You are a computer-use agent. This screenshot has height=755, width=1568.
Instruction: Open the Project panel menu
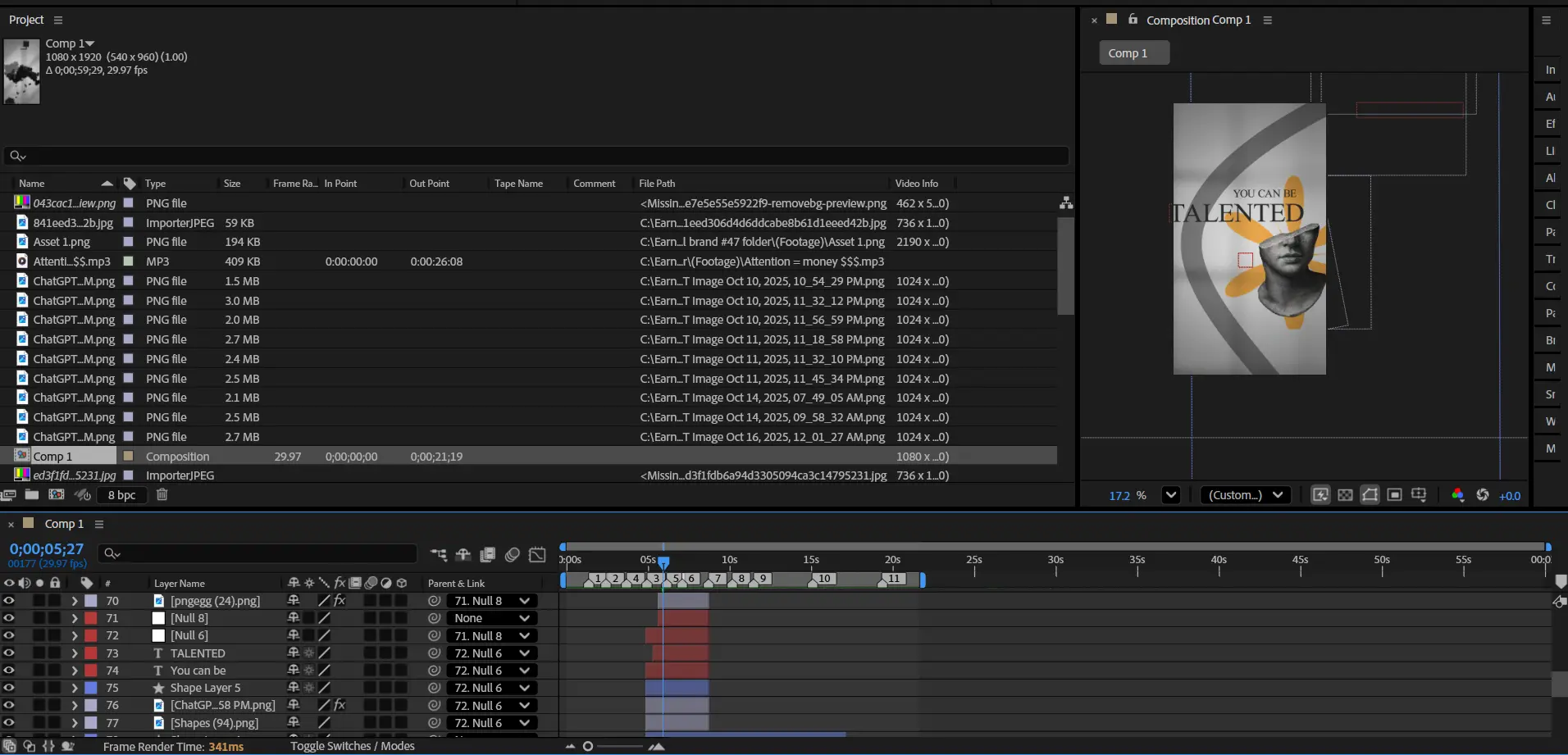pos(57,20)
